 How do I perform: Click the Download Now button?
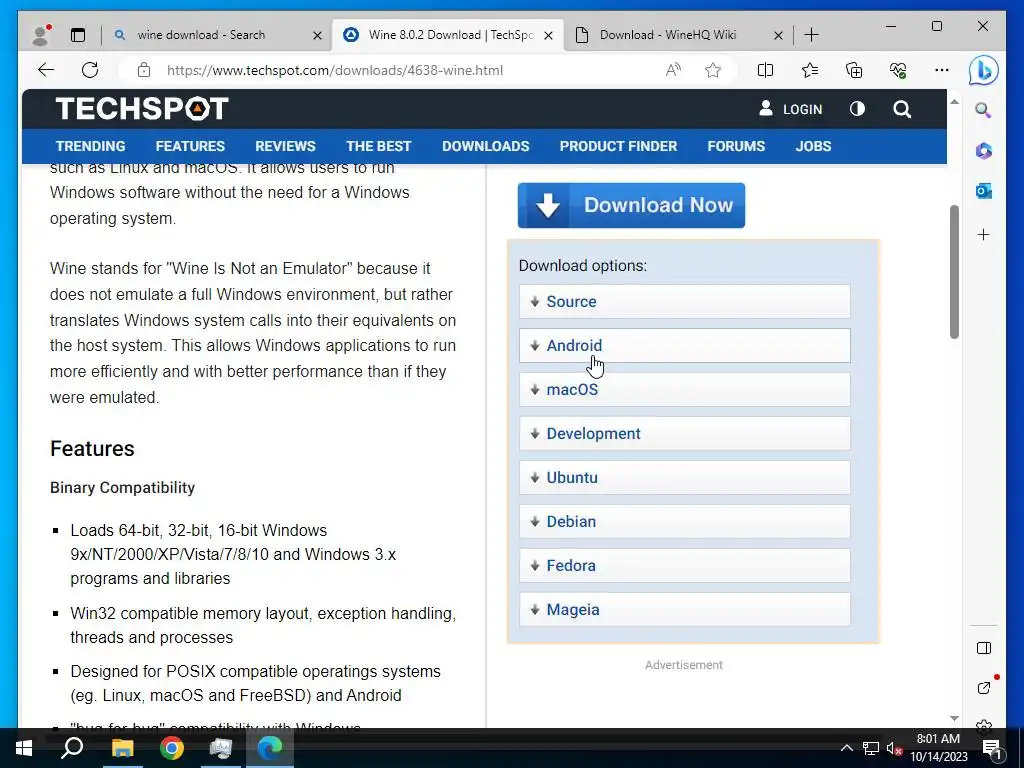632,206
